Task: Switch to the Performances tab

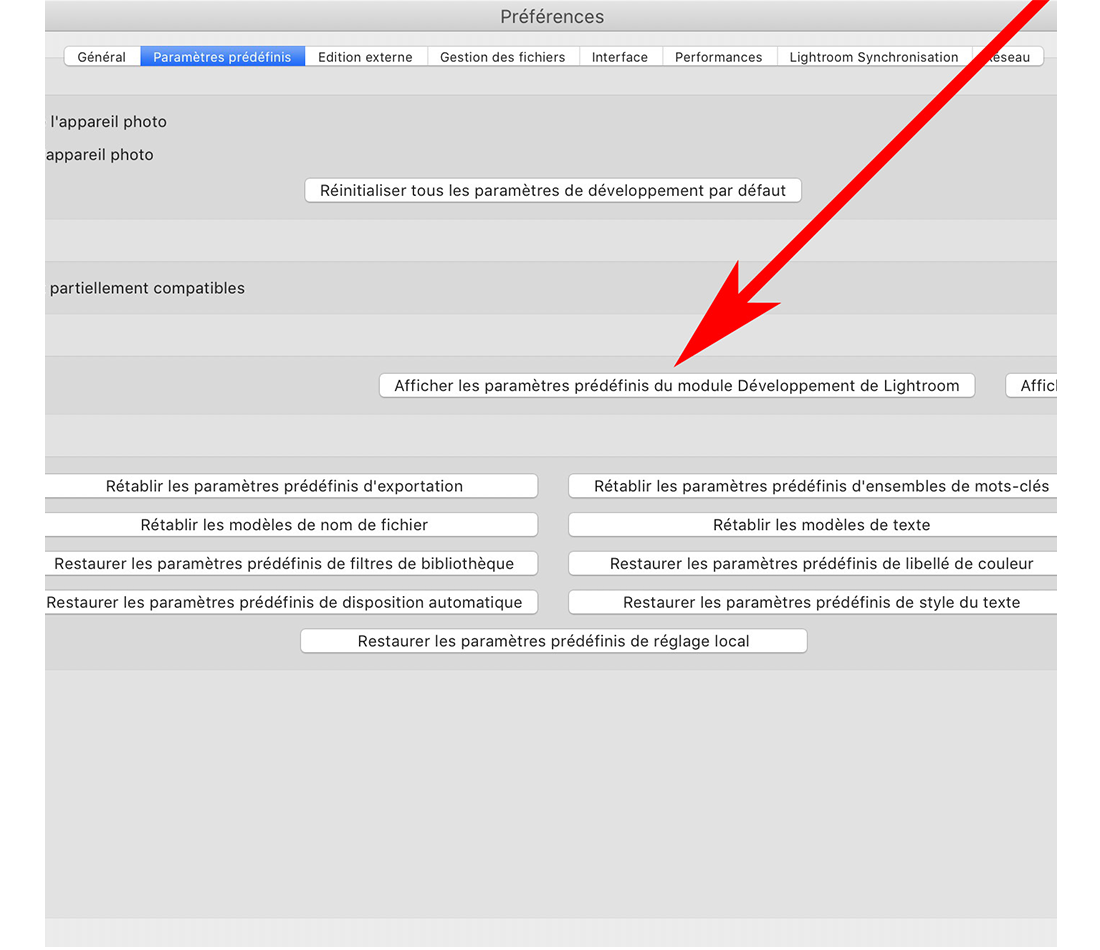Action: pyautogui.click(x=718, y=57)
